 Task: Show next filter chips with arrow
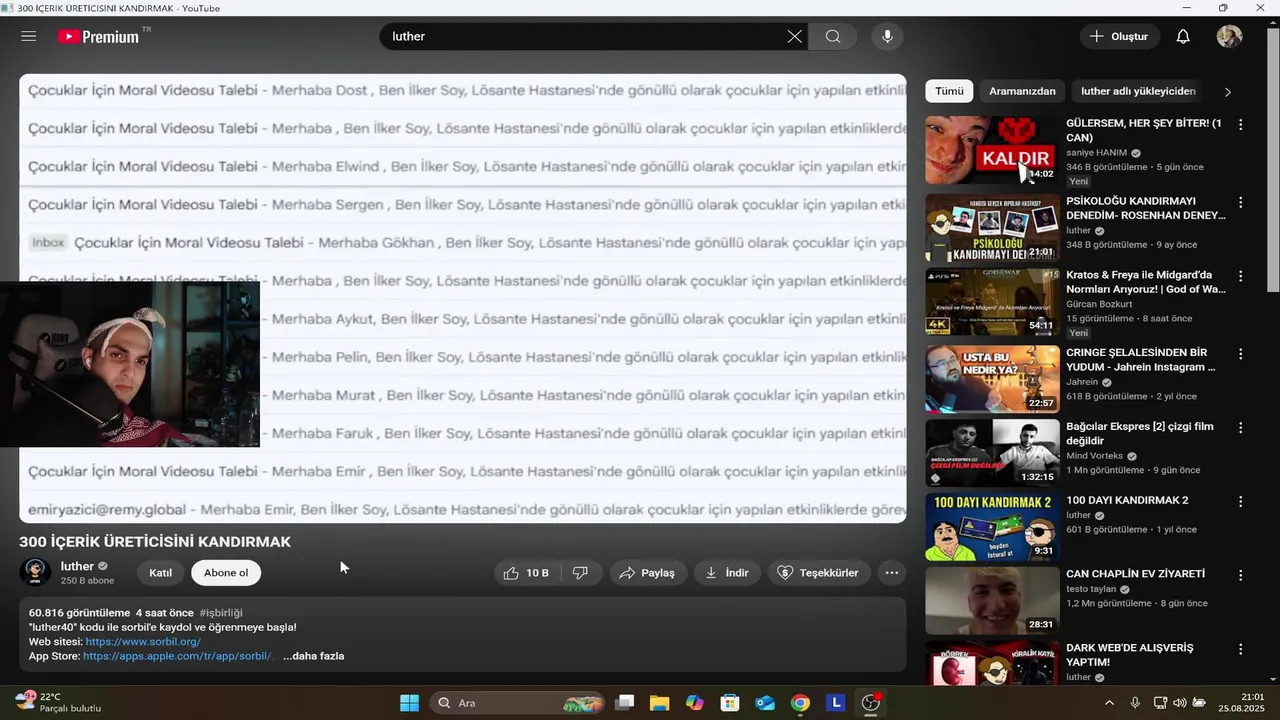coord(1228,91)
